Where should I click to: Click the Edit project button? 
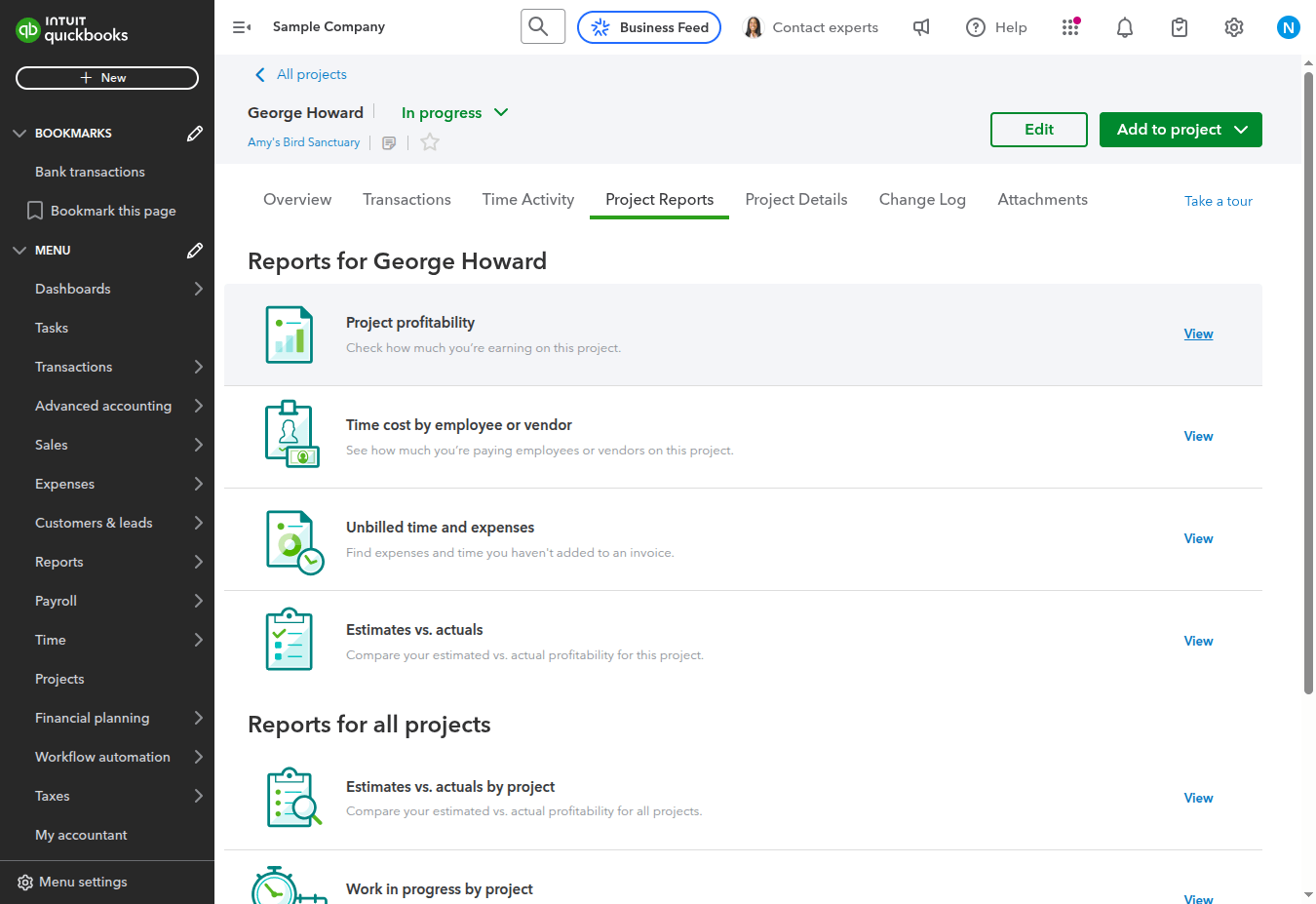click(1039, 130)
